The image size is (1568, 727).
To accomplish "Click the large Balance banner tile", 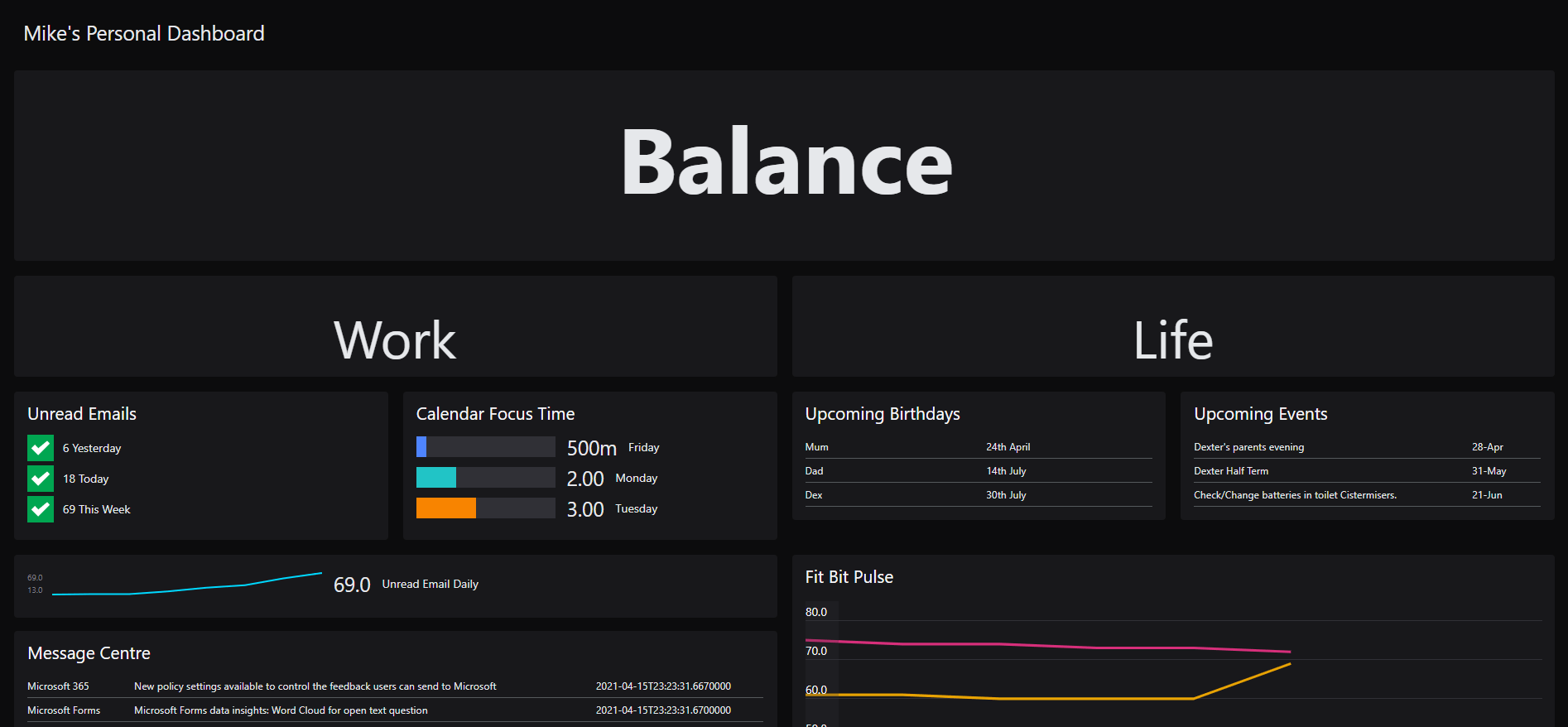I will (784, 166).
